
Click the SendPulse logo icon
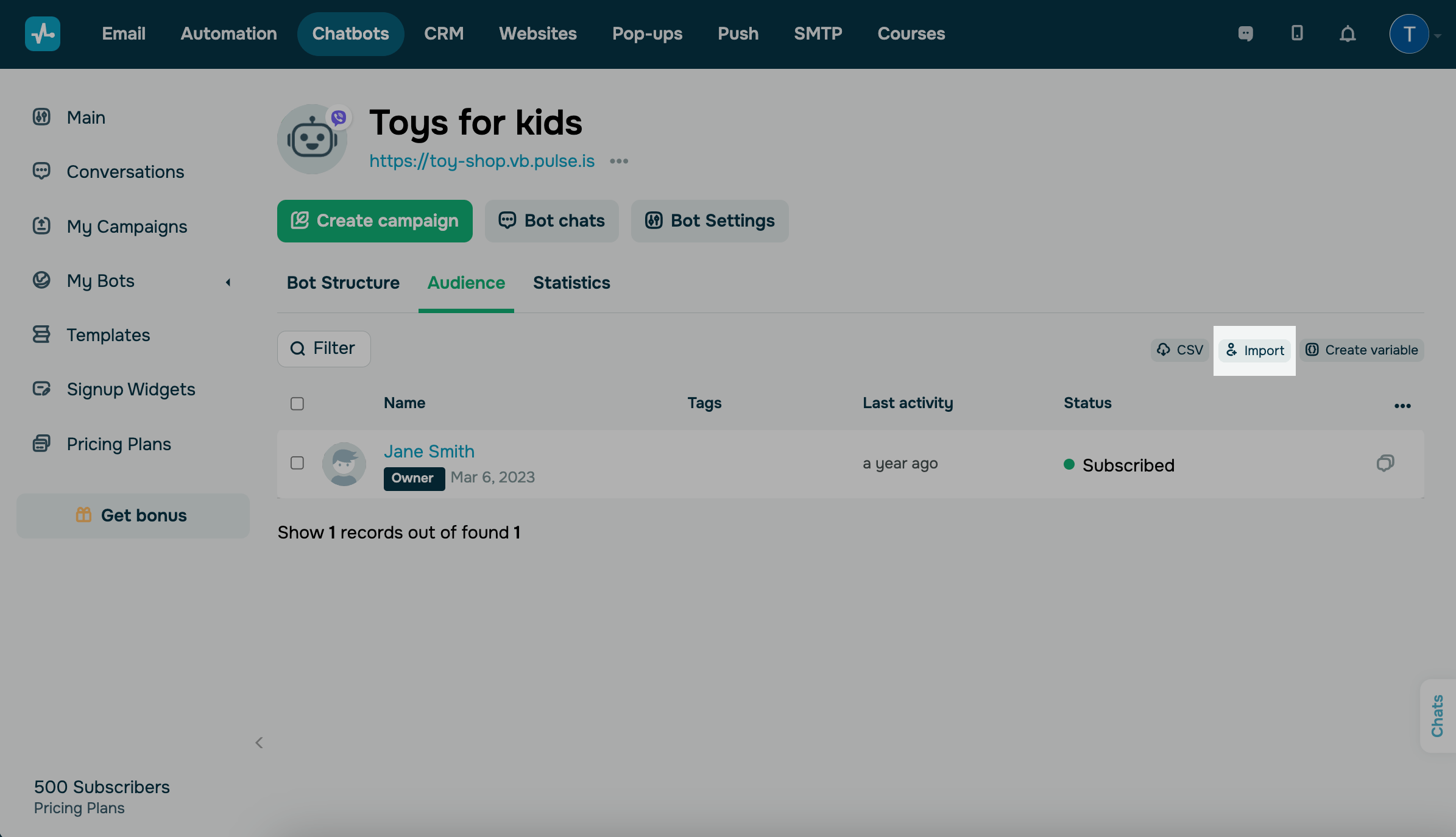click(x=43, y=34)
